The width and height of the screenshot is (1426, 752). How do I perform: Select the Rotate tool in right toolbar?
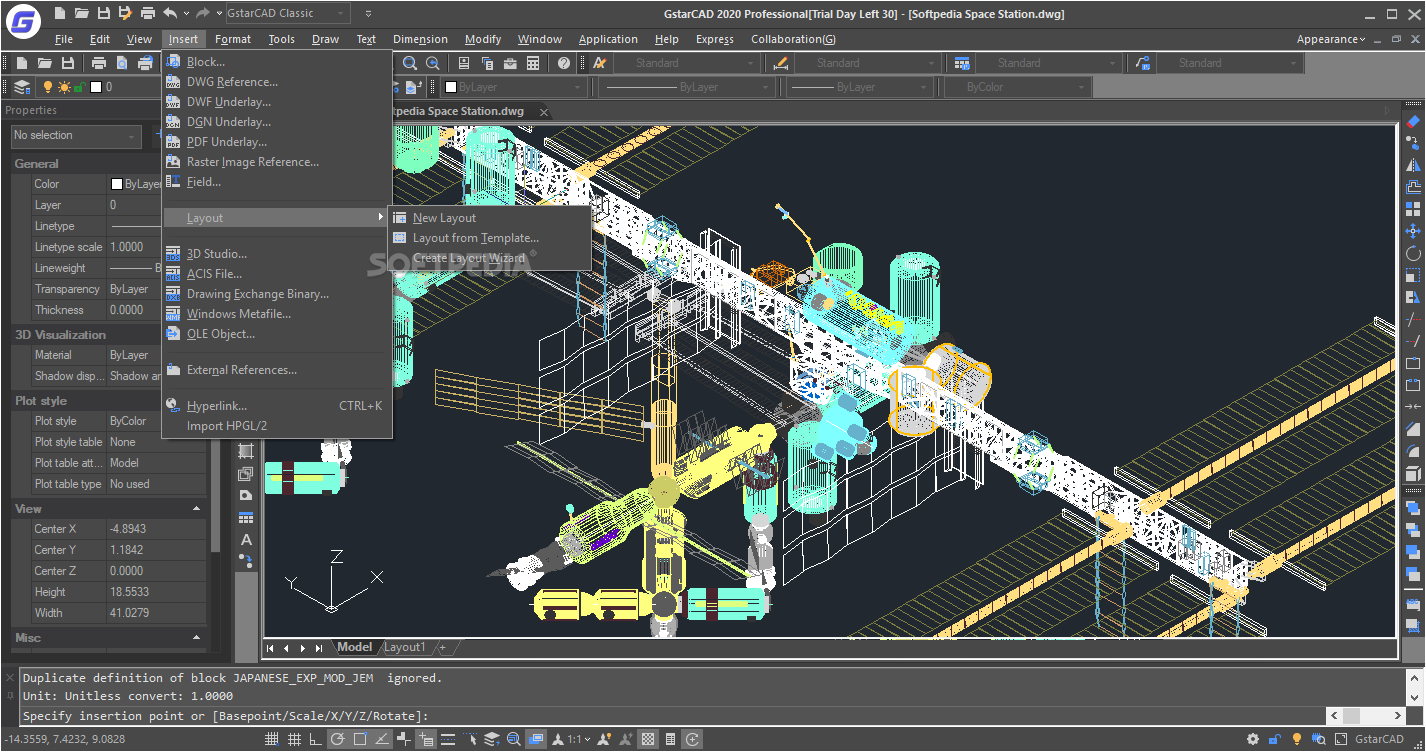[1413, 253]
